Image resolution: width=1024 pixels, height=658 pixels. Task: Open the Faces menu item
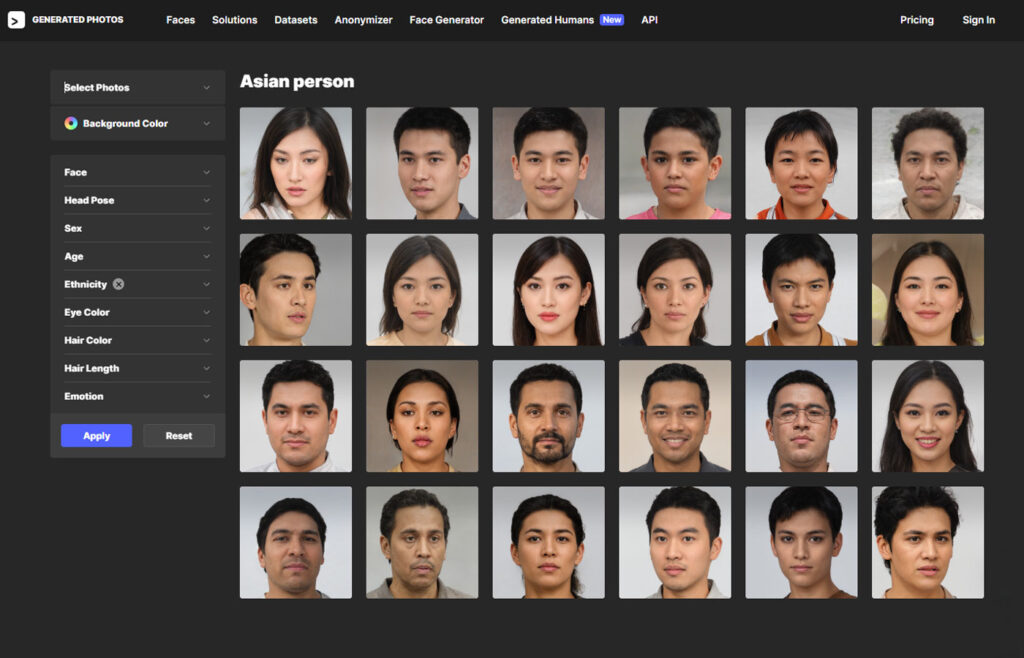[x=180, y=20]
